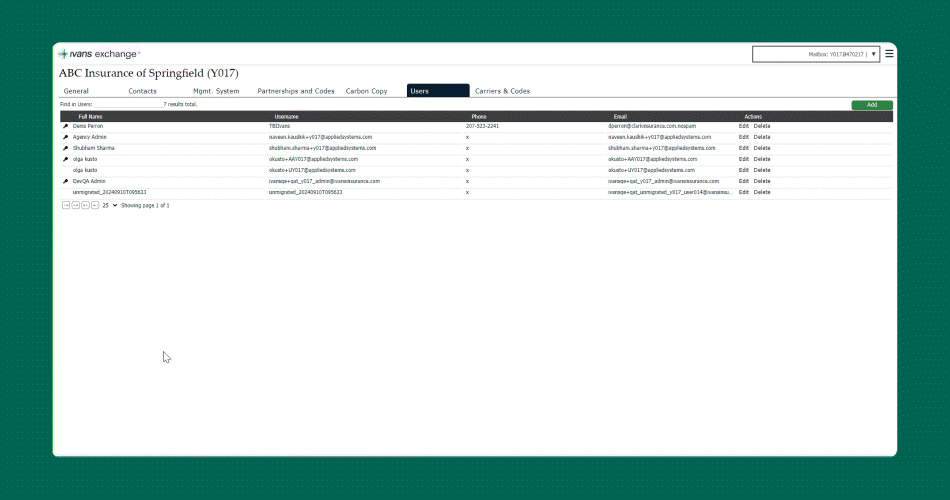Click the key icon beside Shubham Sharma
This screenshot has height=500, width=950.
pyautogui.click(x=66, y=148)
